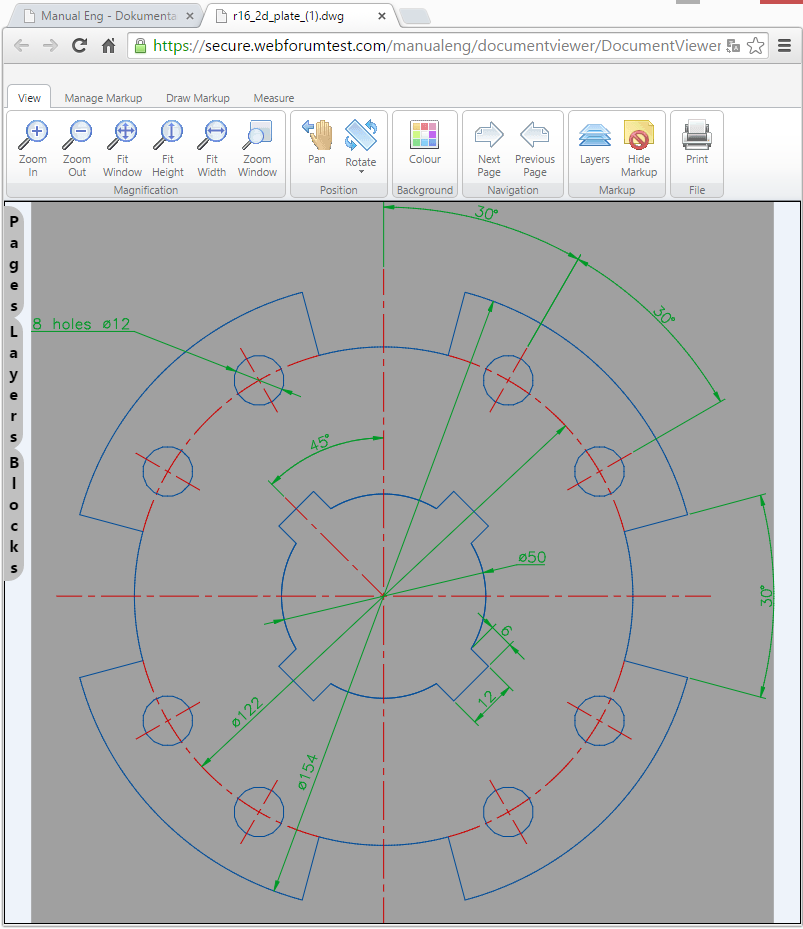Activate the Zoom Window tool

[257, 148]
